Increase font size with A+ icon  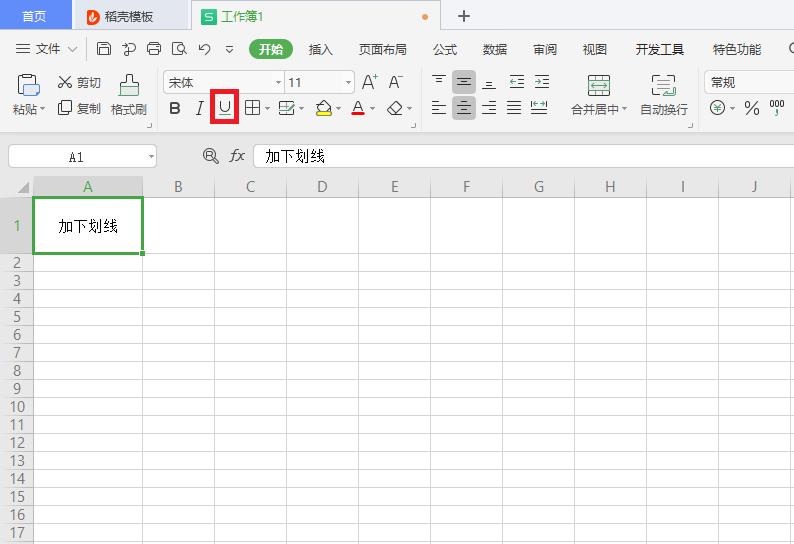370,82
